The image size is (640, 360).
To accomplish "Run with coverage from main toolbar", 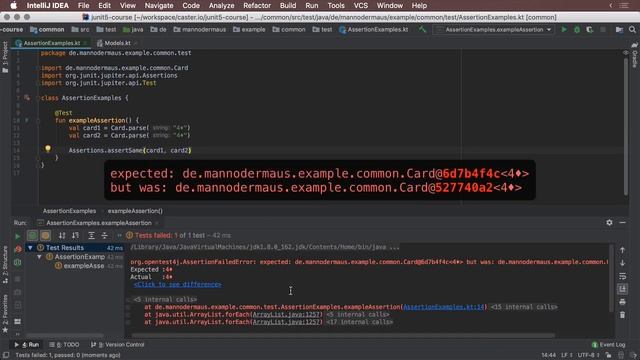I will [589, 29].
